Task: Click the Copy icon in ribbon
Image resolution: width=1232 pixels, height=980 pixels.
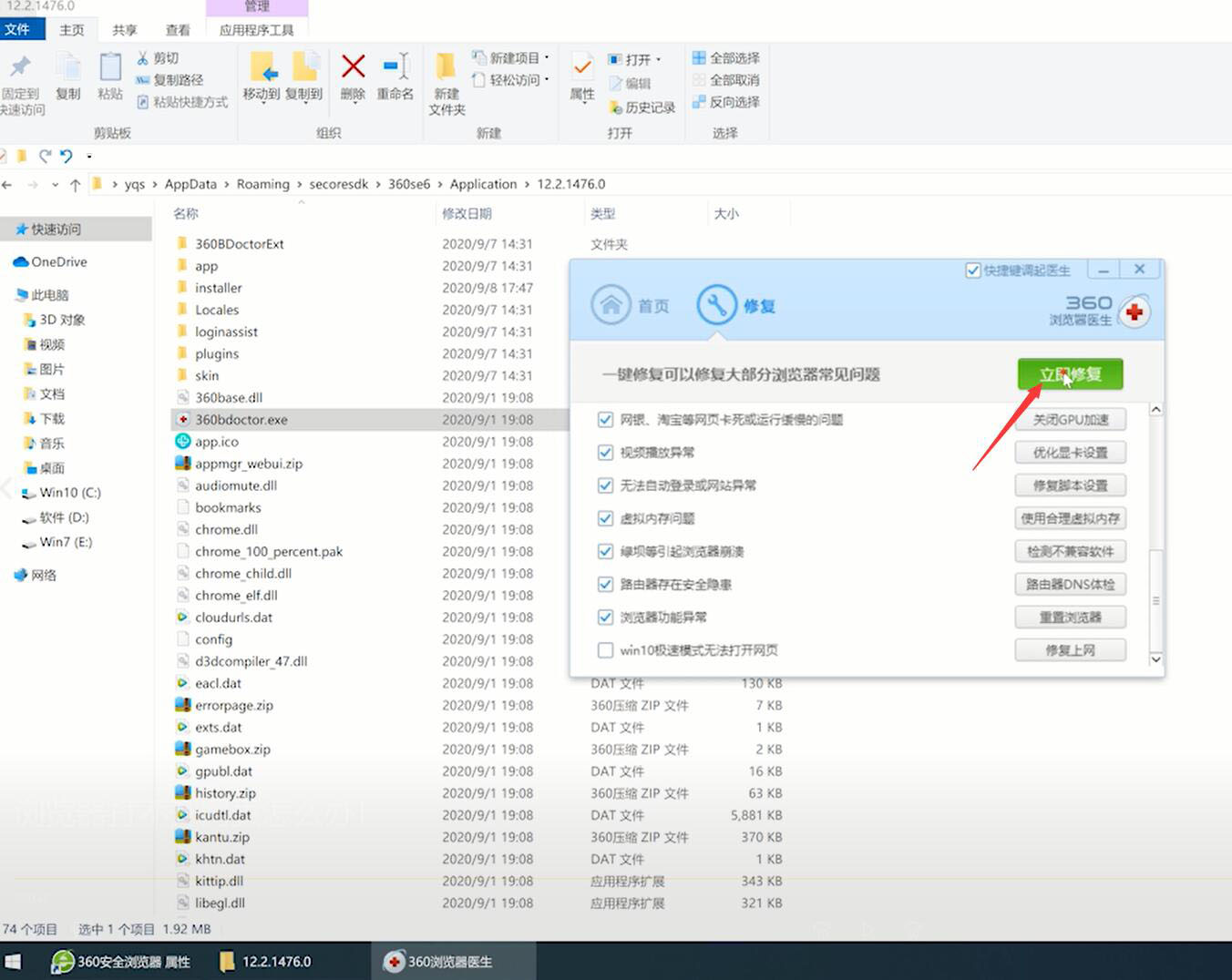Action: pyautogui.click(x=68, y=67)
